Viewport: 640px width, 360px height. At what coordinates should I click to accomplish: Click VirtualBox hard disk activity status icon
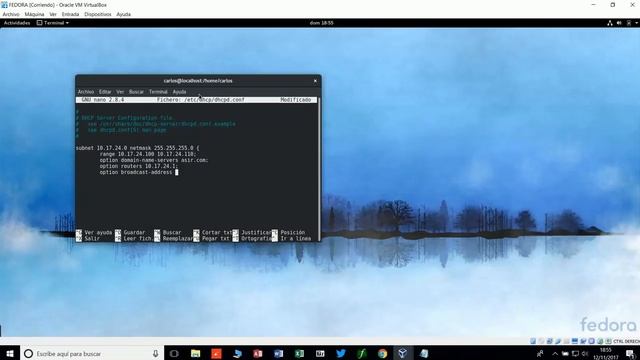[x=533, y=341]
